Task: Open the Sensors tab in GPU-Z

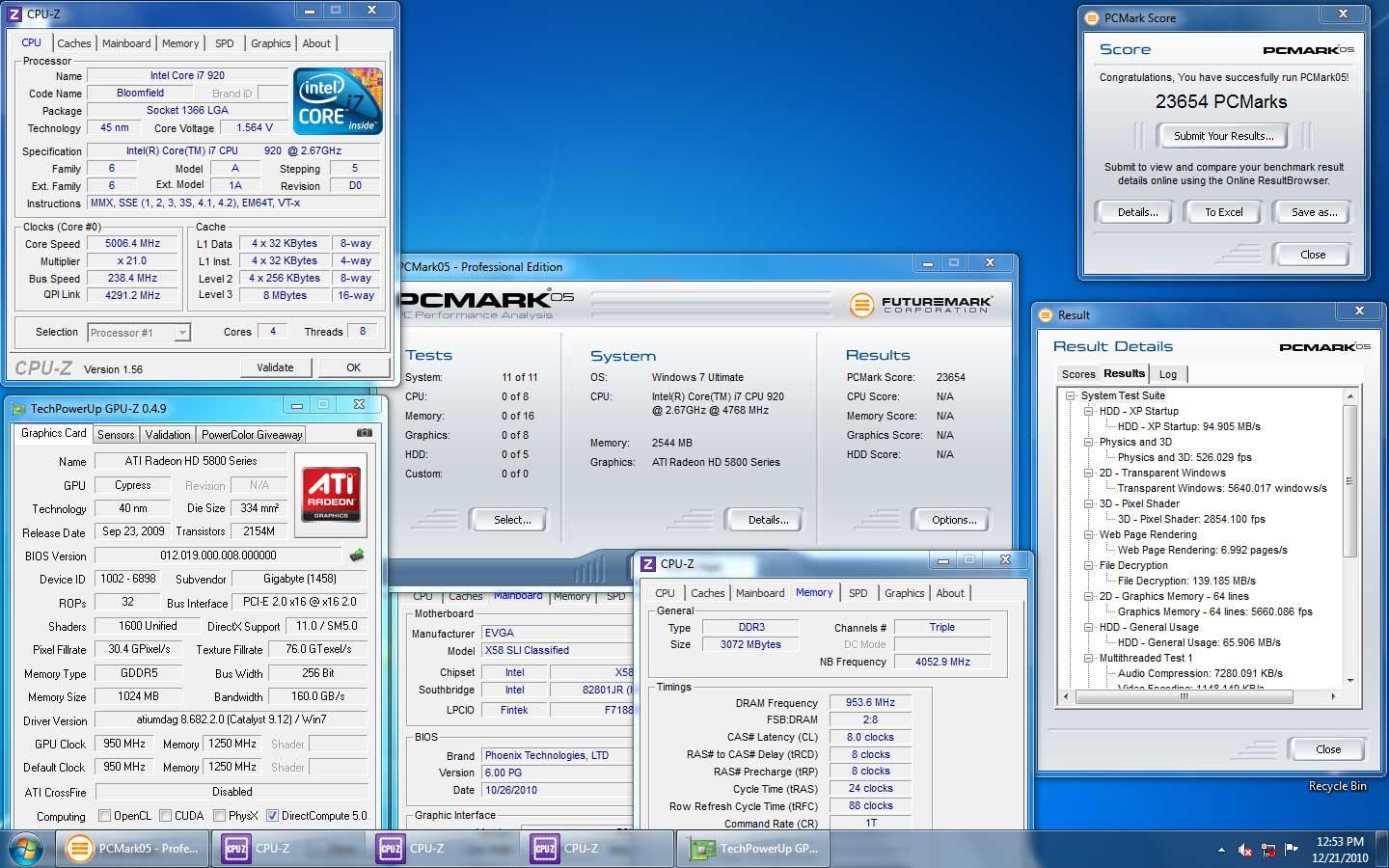Action: coord(116,435)
